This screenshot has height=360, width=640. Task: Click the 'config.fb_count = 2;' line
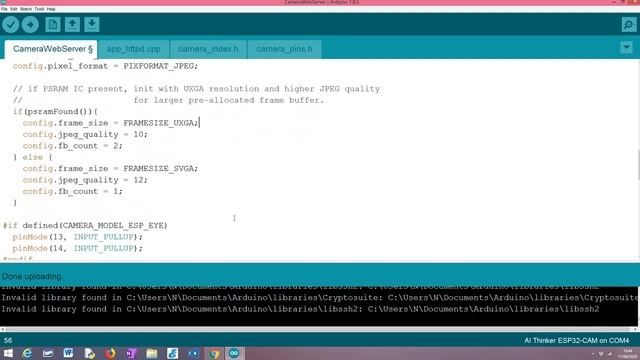pos(72,146)
